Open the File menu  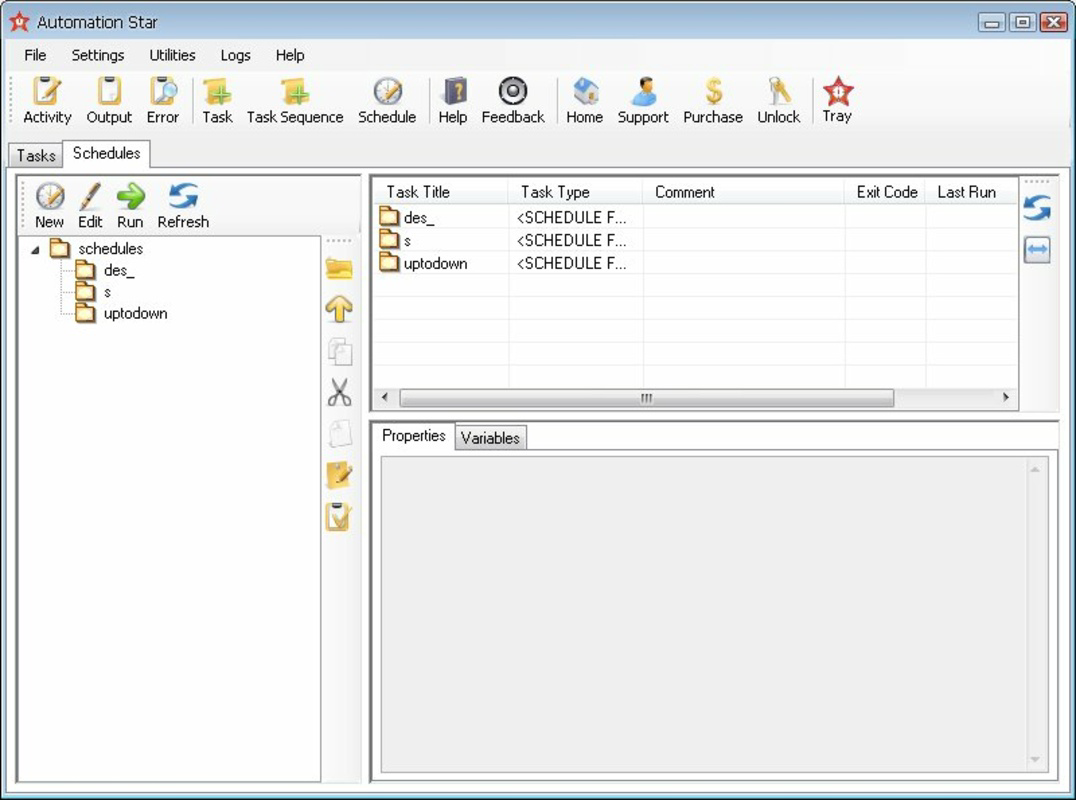(x=35, y=55)
